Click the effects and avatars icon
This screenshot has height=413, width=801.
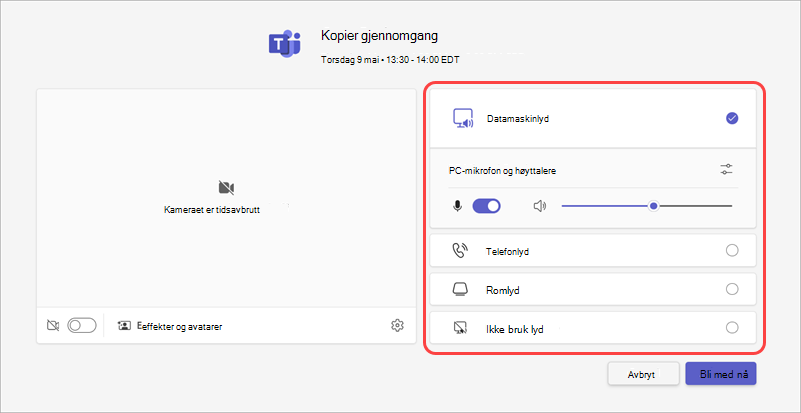pyautogui.click(x=124, y=326)
